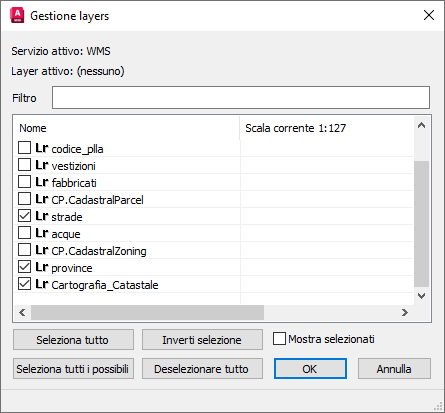Select the strade layer name
The height and width of the screenshot is (413, 445).
[67, 217]
